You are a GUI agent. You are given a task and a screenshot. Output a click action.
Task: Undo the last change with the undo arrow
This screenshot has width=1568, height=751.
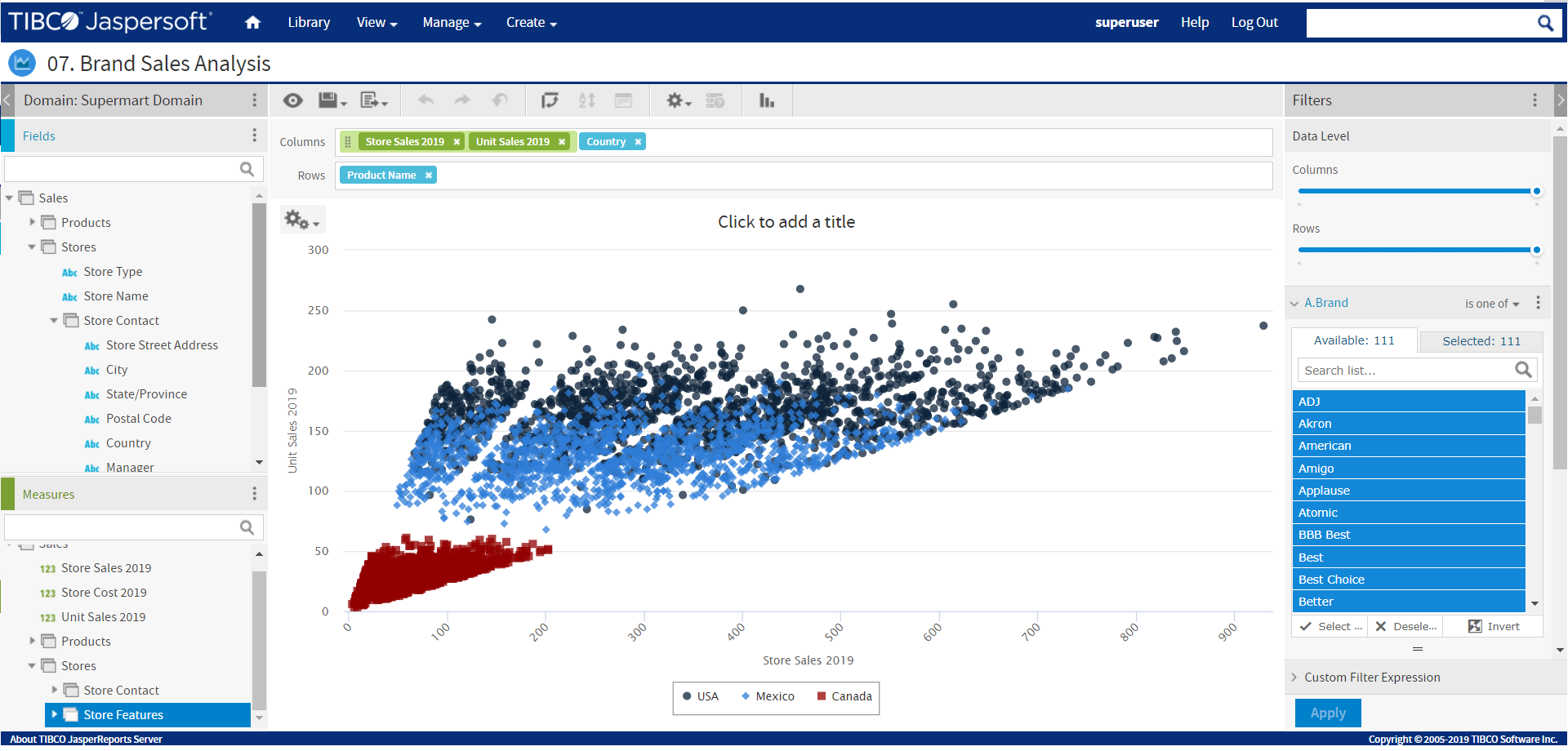425,100
